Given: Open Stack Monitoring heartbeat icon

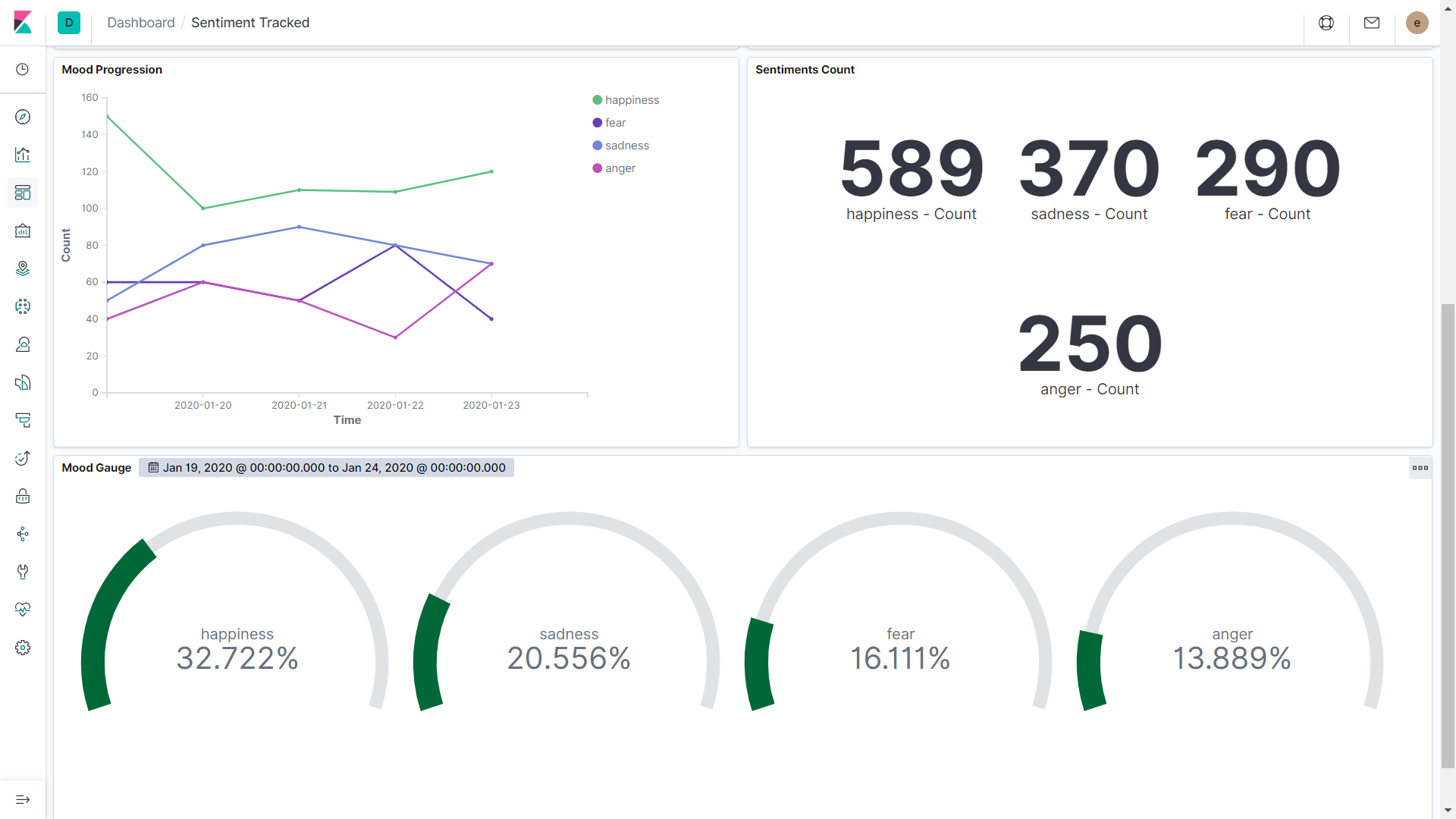Looking at the screenshot, I should click(23, 610).
